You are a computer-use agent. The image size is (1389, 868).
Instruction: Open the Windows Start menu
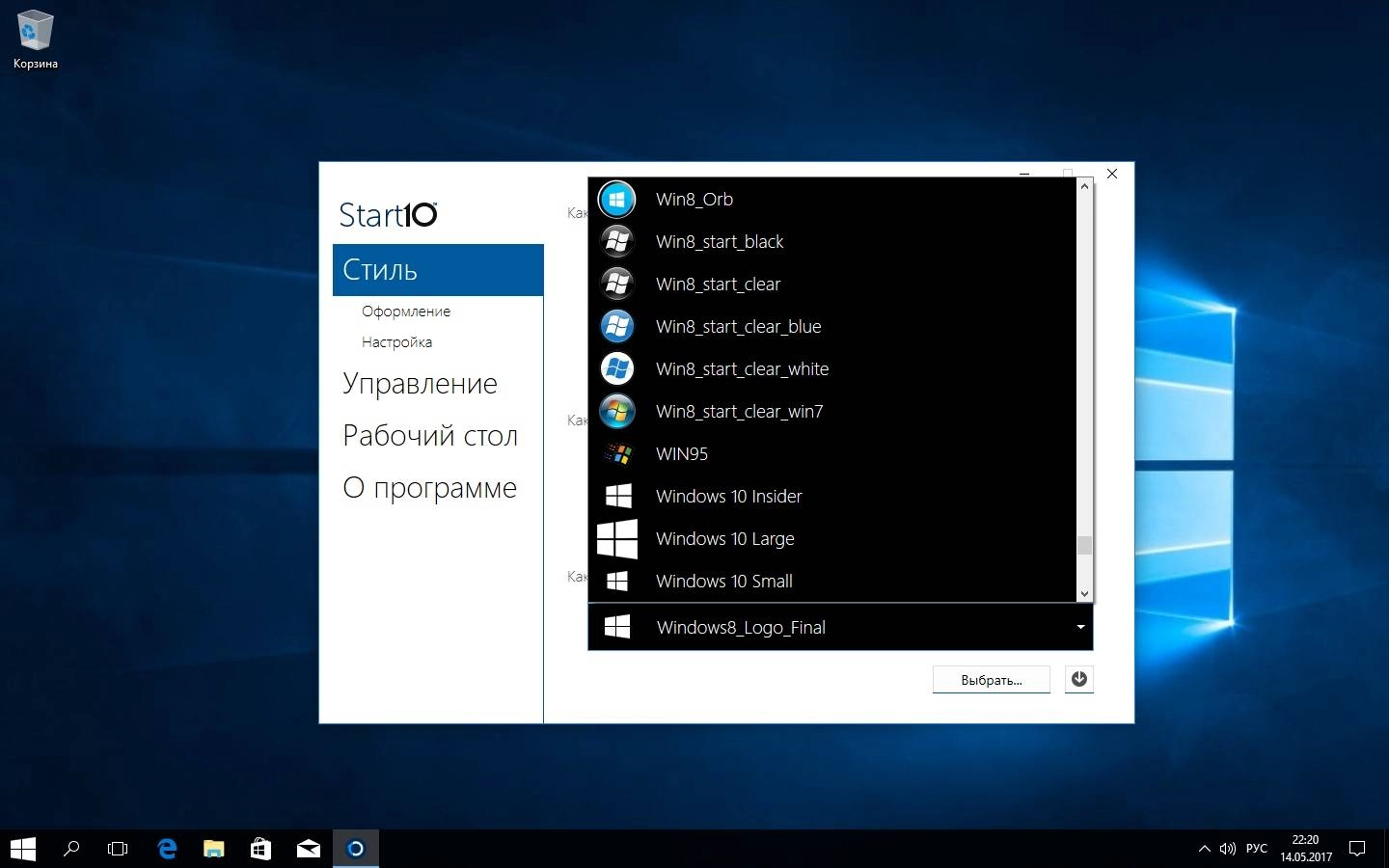[23, 849]
